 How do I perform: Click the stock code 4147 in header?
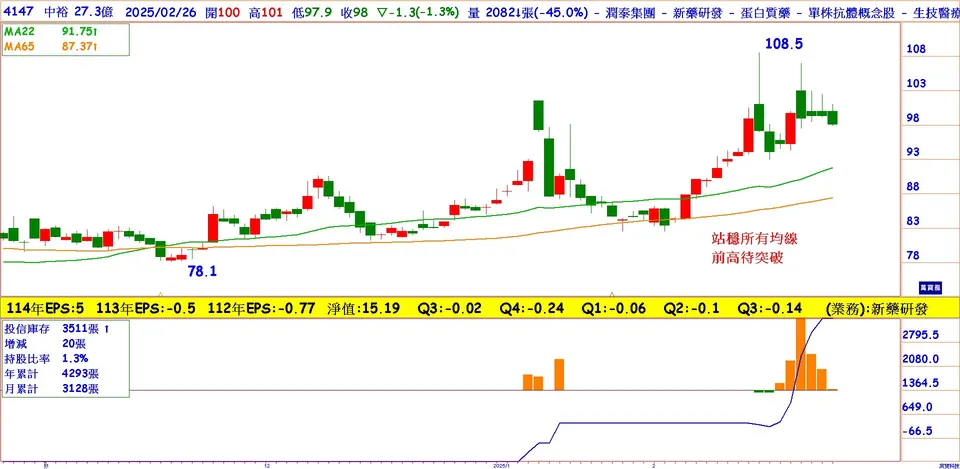(20, 10)
